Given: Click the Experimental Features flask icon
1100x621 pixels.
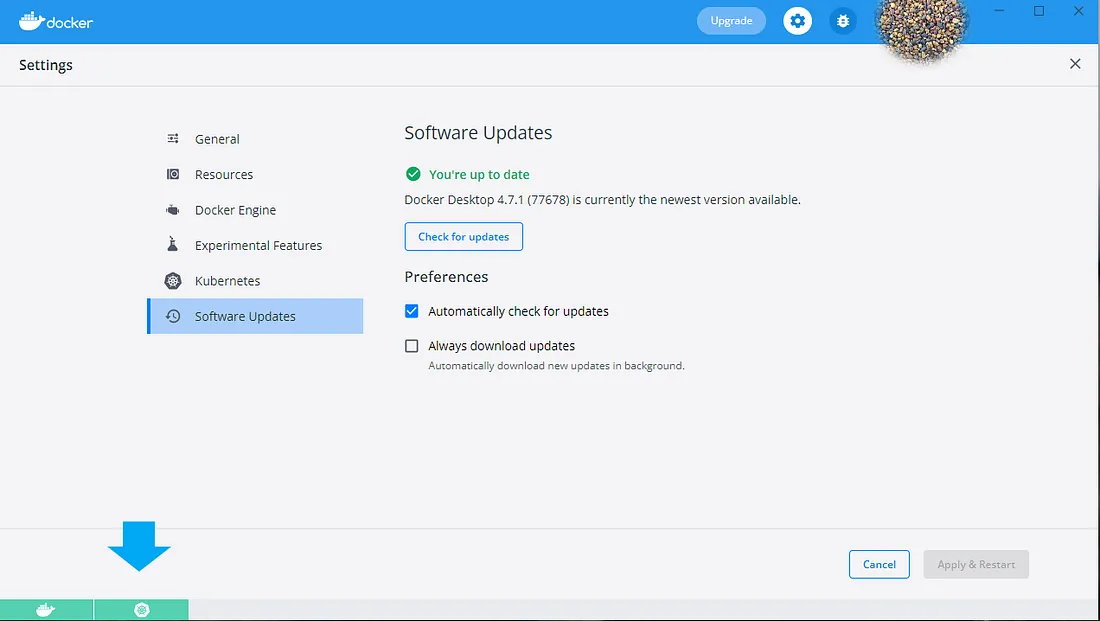Looking at the screenshot, I should pyautogui.click(x=173, y=244).
